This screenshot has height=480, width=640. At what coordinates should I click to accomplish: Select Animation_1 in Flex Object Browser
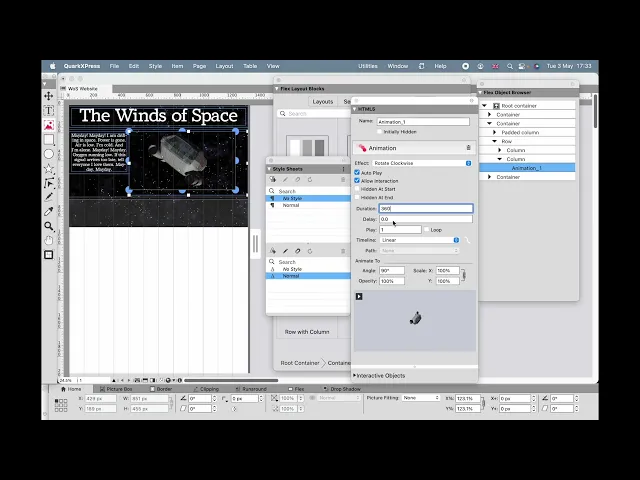(527, 168)
